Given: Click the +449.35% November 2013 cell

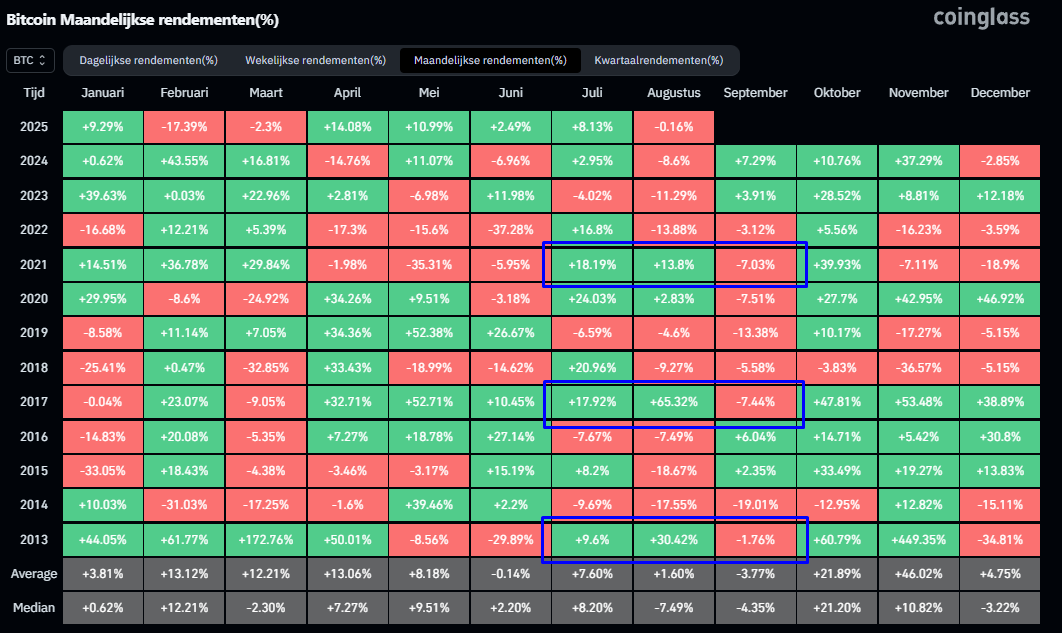Looking at the screenshot, I should pos(918,540).
